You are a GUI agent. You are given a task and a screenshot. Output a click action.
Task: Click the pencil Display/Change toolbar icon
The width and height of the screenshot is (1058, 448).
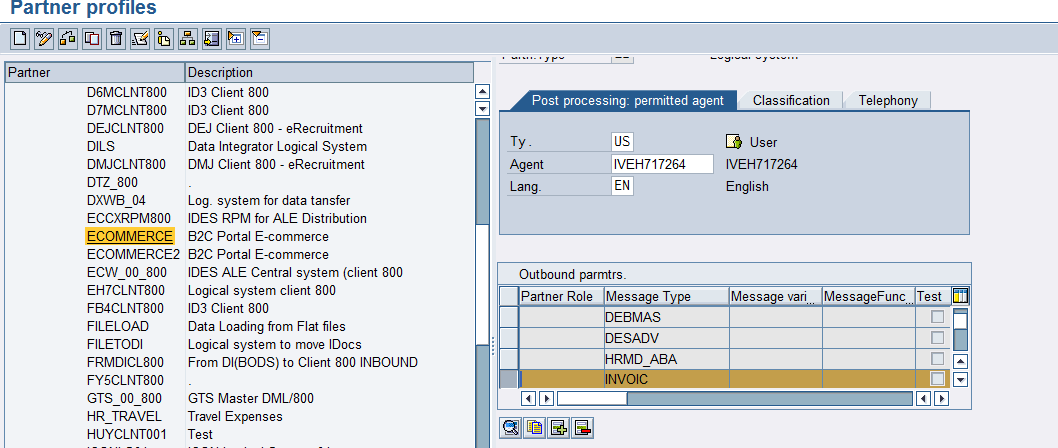43,39
